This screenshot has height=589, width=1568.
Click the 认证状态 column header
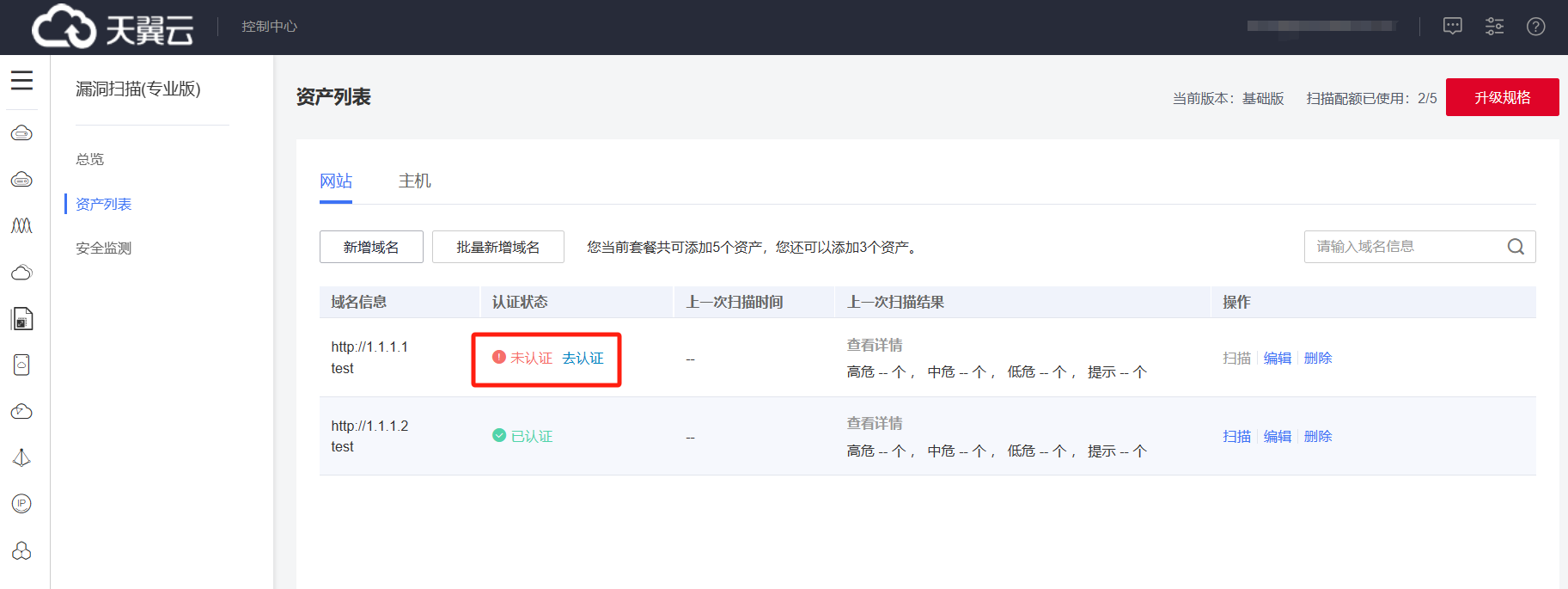tap(520, 302)
